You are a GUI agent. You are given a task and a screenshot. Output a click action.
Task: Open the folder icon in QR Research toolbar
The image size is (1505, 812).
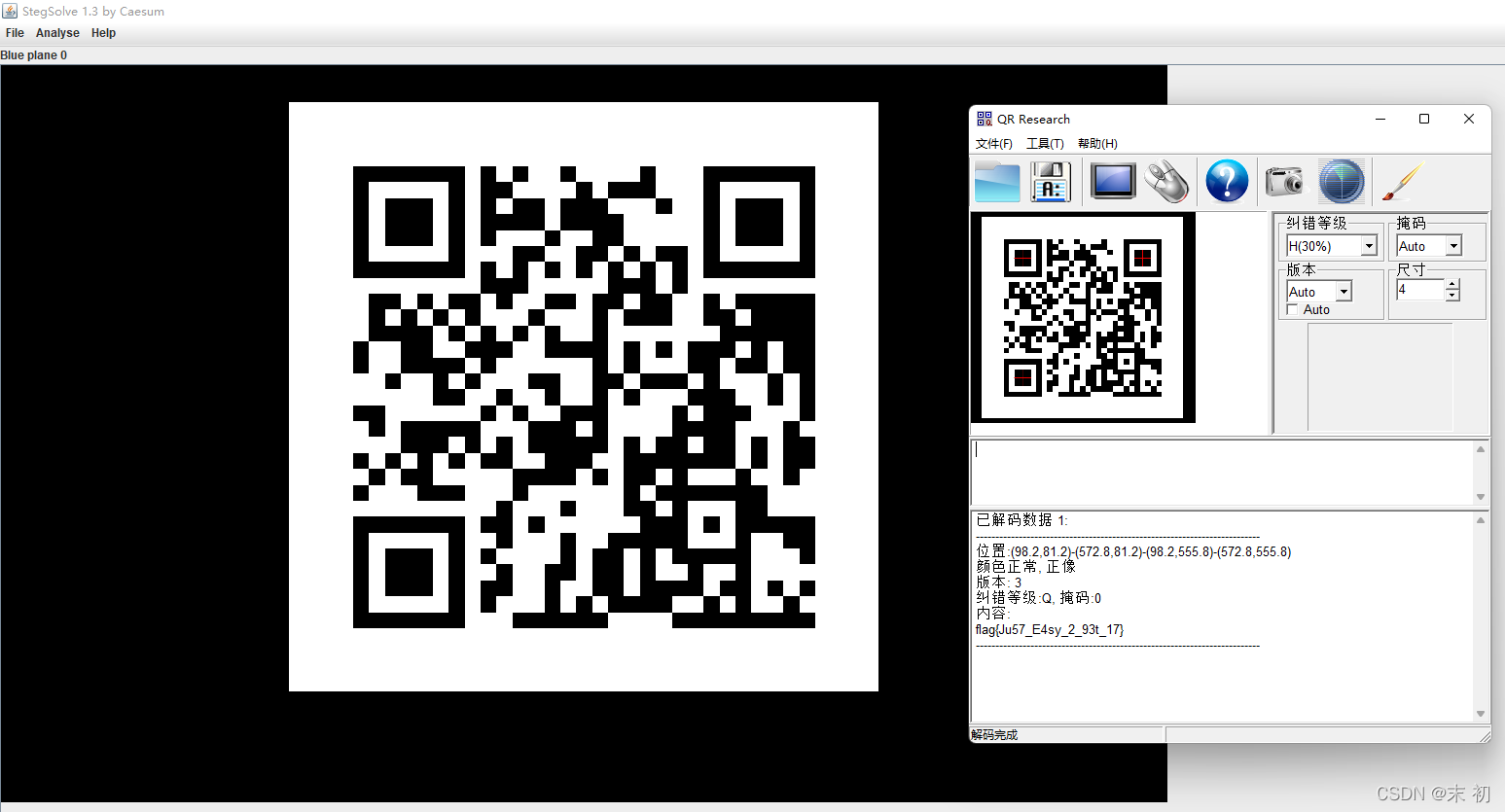(x=997, y=182)
